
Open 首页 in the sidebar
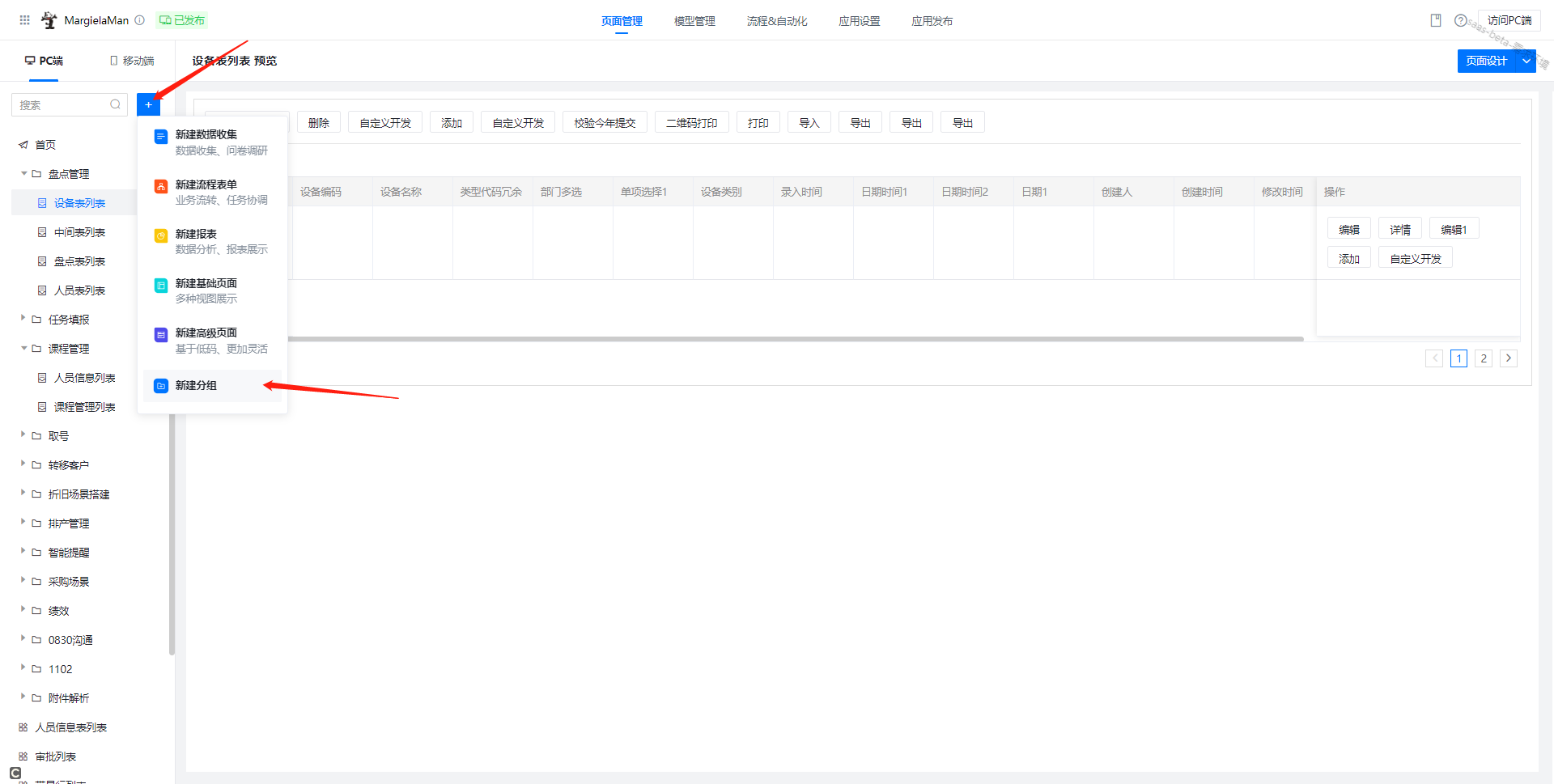pyautogui.click(x=45, y=145)
